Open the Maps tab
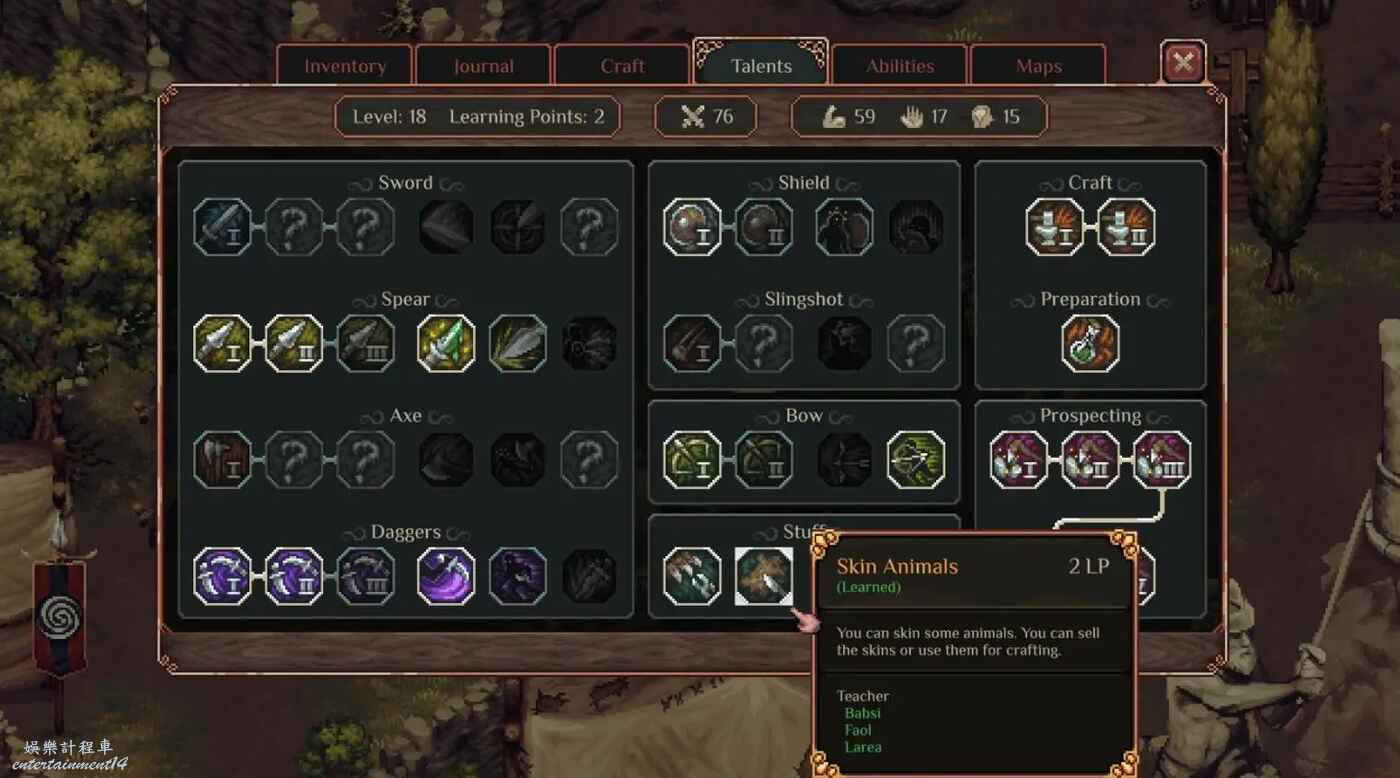 pos(1039,66)
